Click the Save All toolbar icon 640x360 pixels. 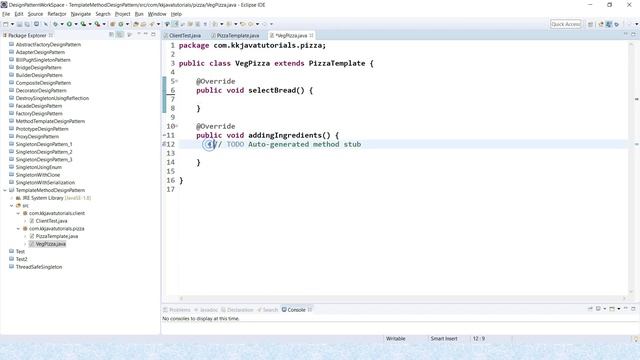point(27,24)
